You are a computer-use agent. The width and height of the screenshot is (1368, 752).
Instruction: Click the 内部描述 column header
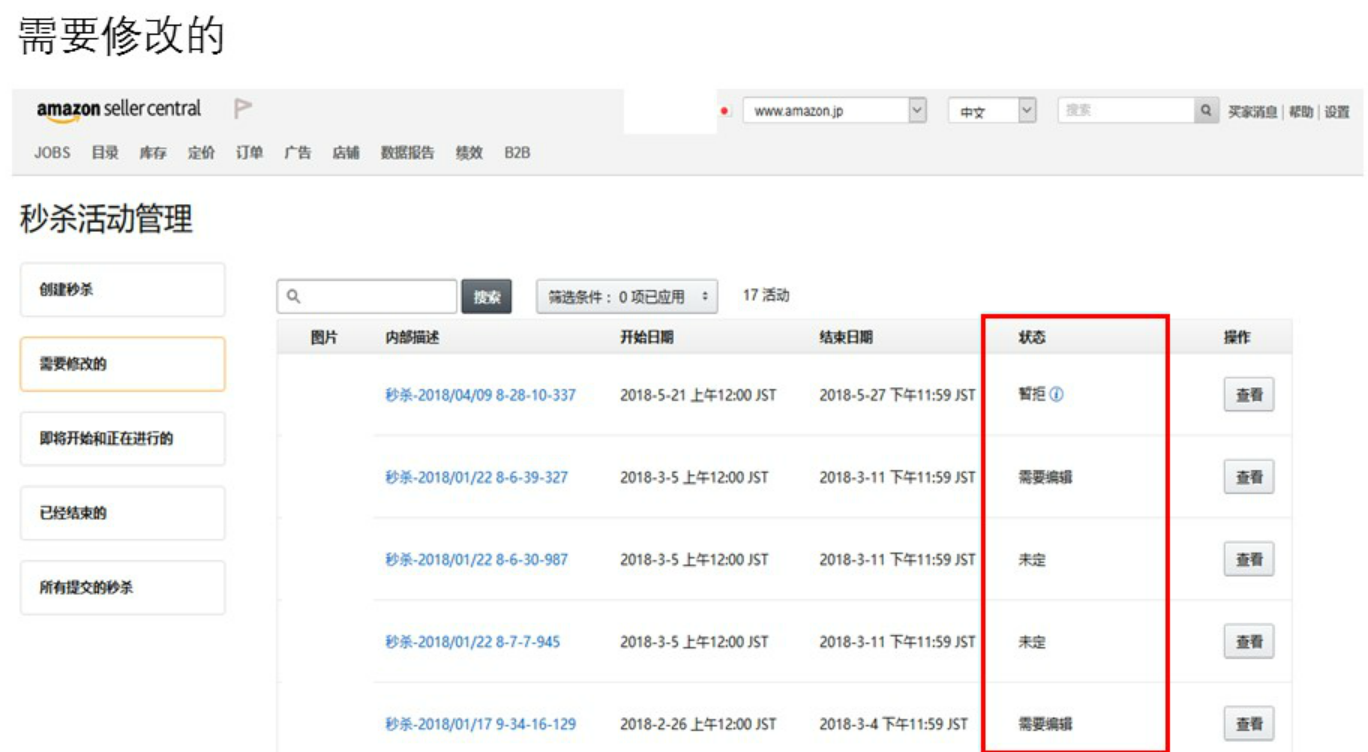412,338
